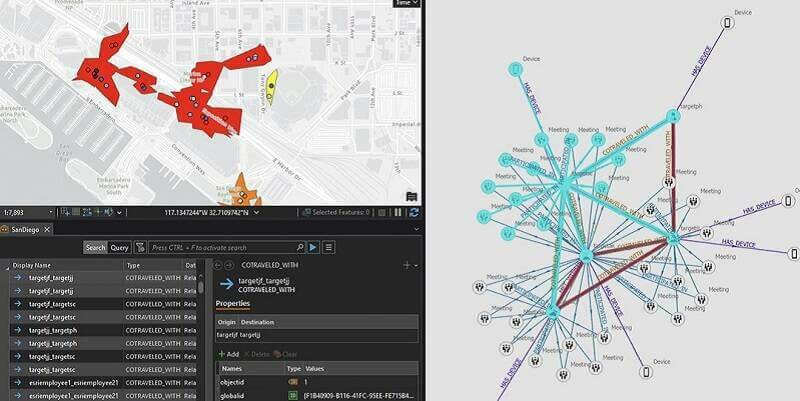Open the map scale 1:7,893 dropdown
Image resolution: width=800 pixels, height=401 pixels.
51,212
